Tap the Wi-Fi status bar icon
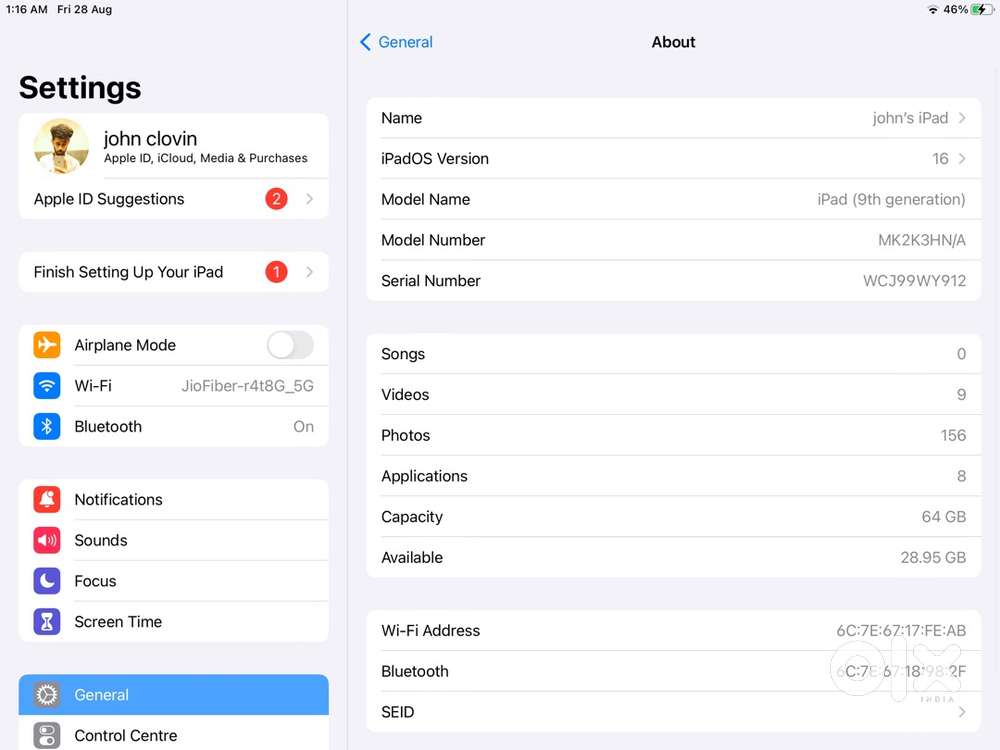 click(x=932, y=10)
